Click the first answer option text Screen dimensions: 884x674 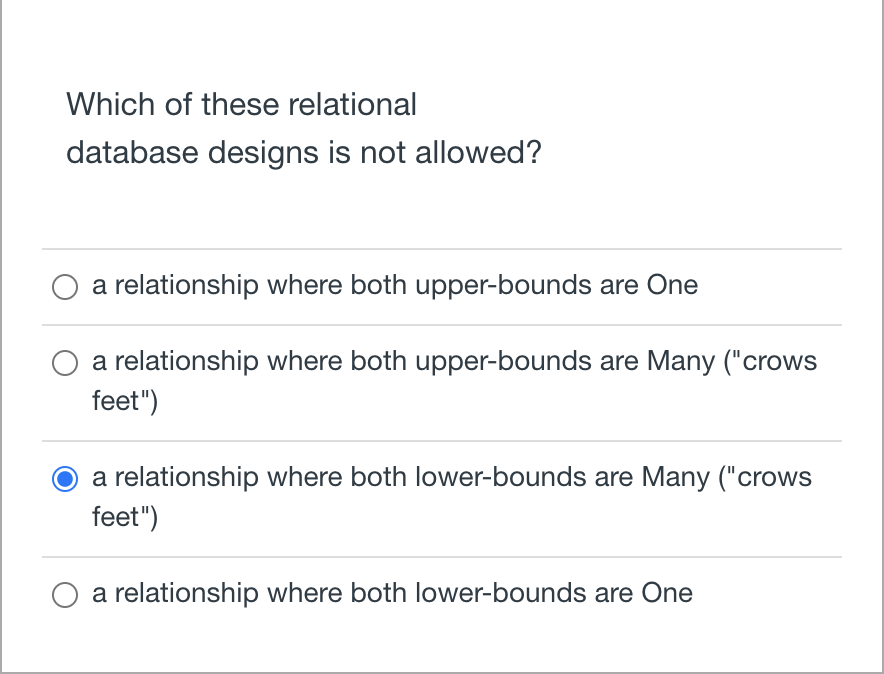click(x=394, y=286)
